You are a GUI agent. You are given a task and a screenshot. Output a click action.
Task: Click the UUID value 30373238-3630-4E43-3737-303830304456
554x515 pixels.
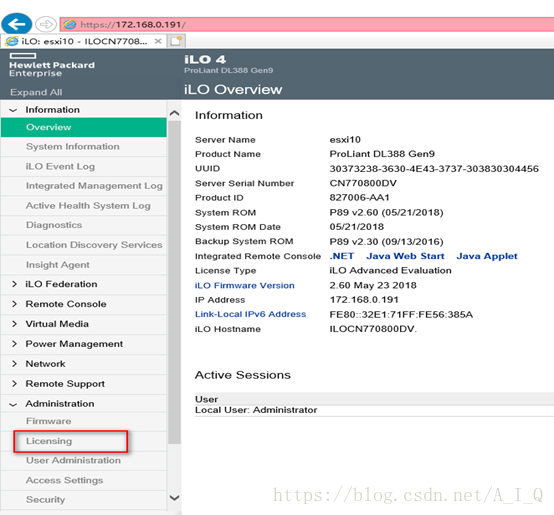[434, 169]
